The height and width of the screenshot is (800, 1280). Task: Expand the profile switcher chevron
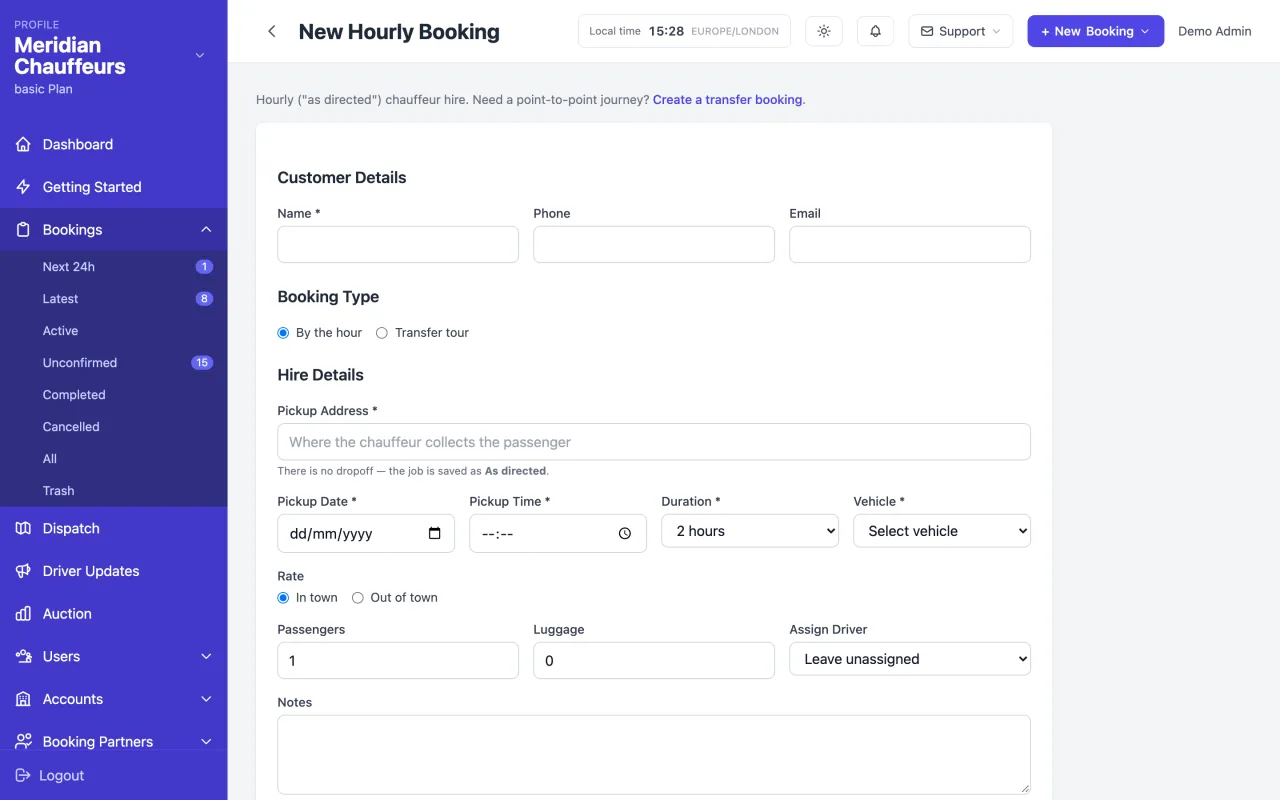(200, 56)
